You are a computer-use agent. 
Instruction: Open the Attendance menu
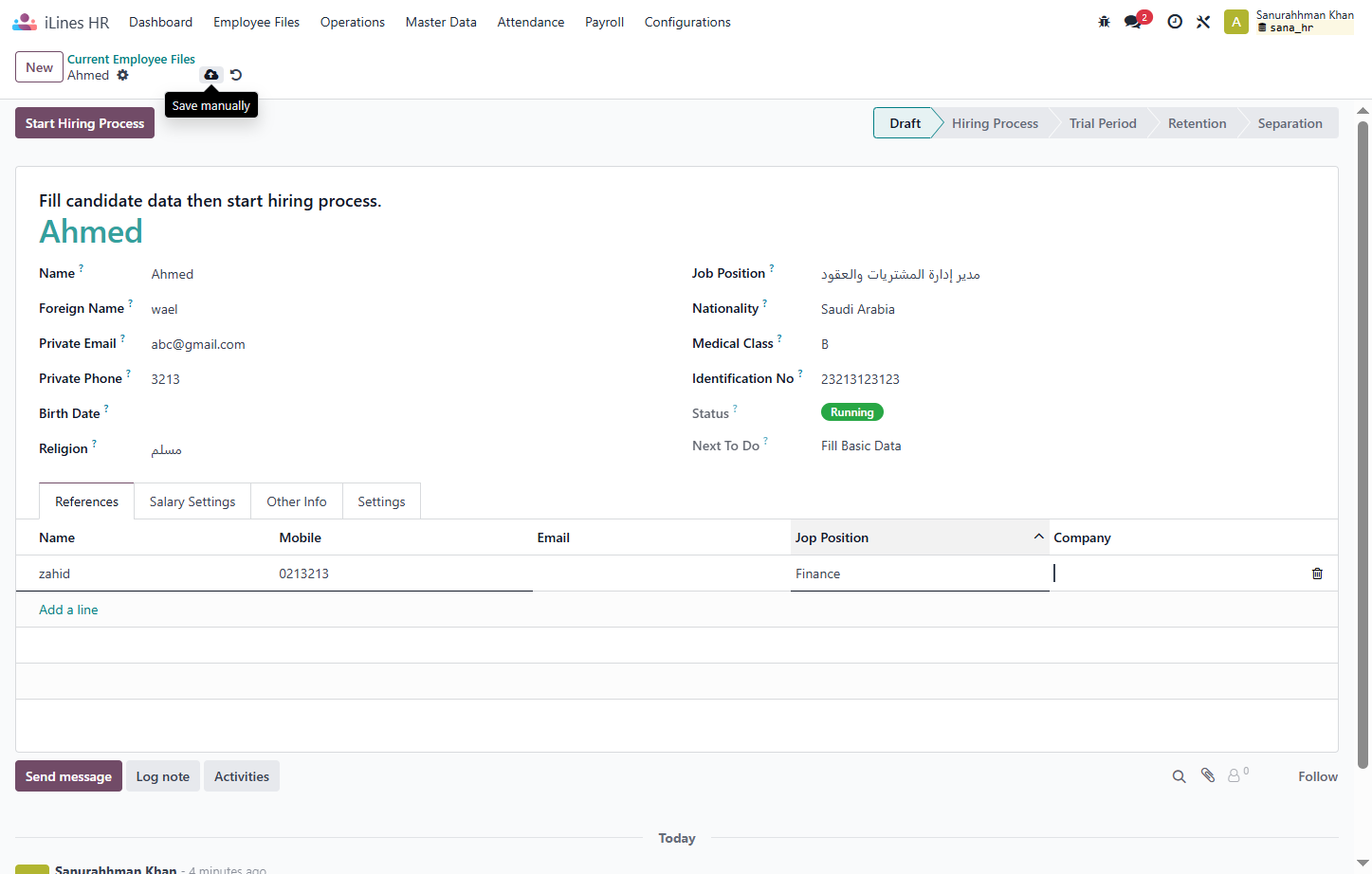pos(531,22)
